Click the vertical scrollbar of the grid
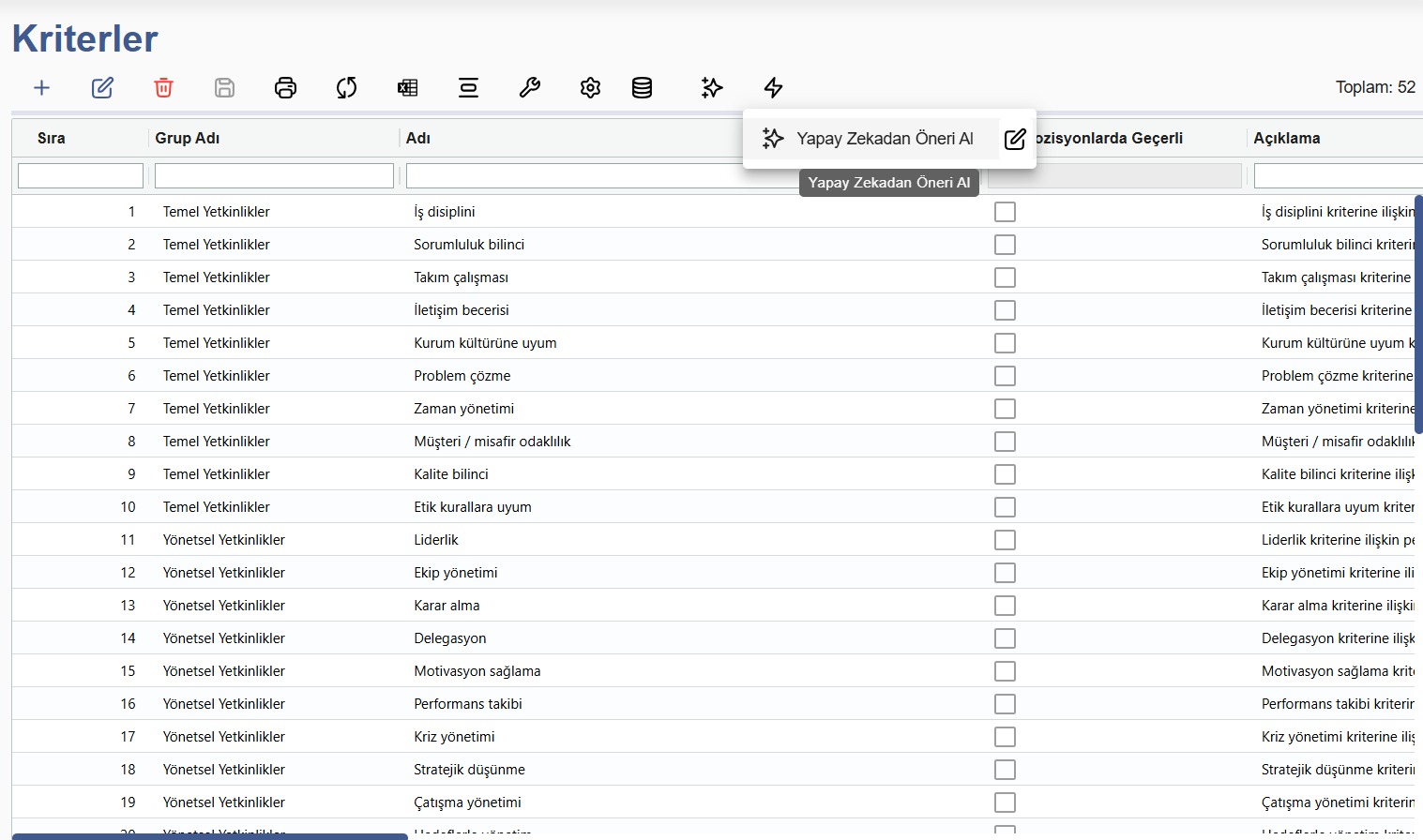 coord(1418,314)
